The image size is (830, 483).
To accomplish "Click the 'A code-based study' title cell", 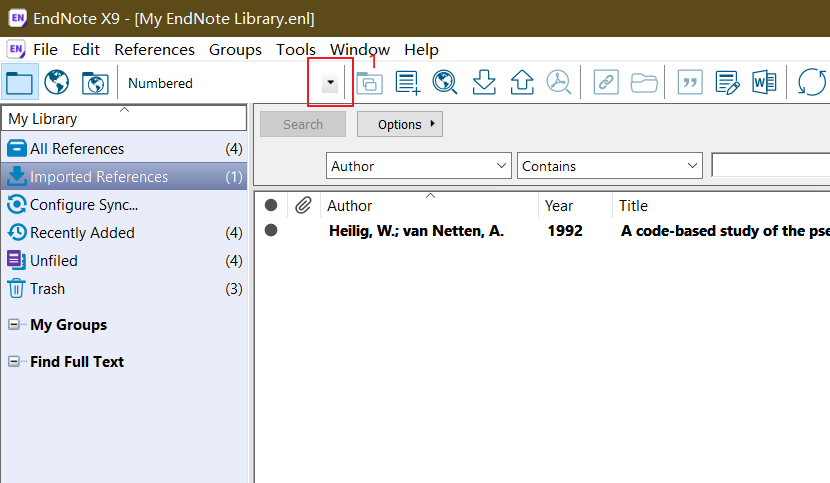I will [x=725, y=231].
